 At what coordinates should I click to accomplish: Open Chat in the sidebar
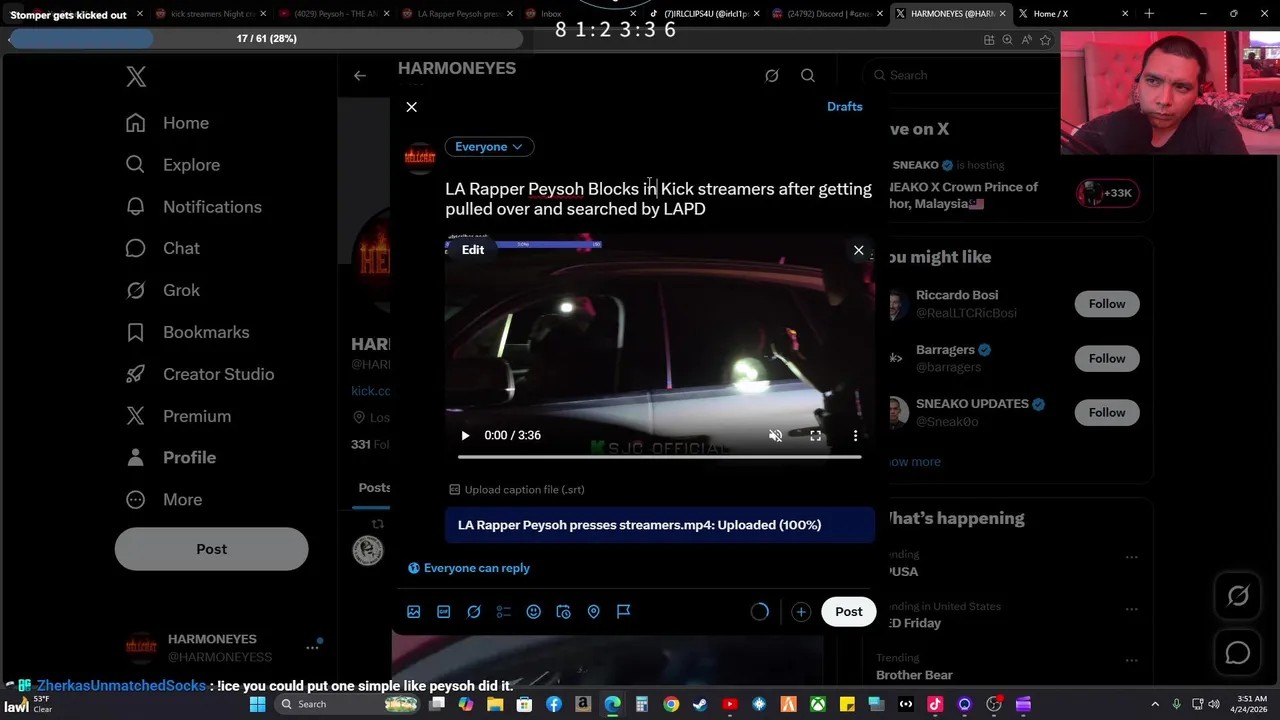point(162,248)
